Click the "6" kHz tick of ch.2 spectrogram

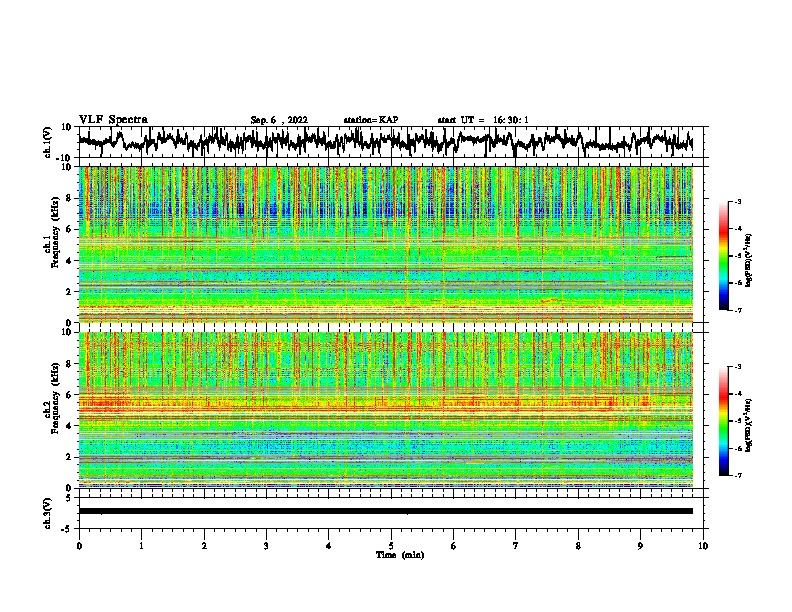[69, 395]
